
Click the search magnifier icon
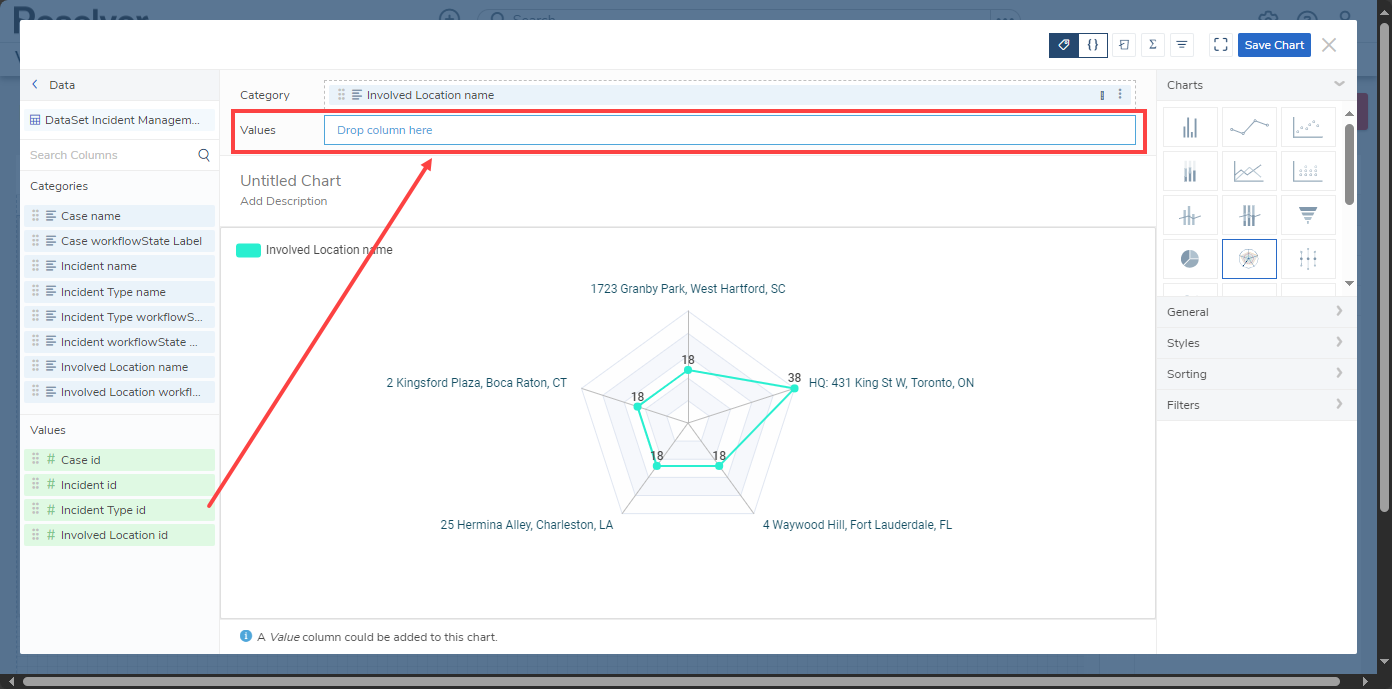(204, 155)
